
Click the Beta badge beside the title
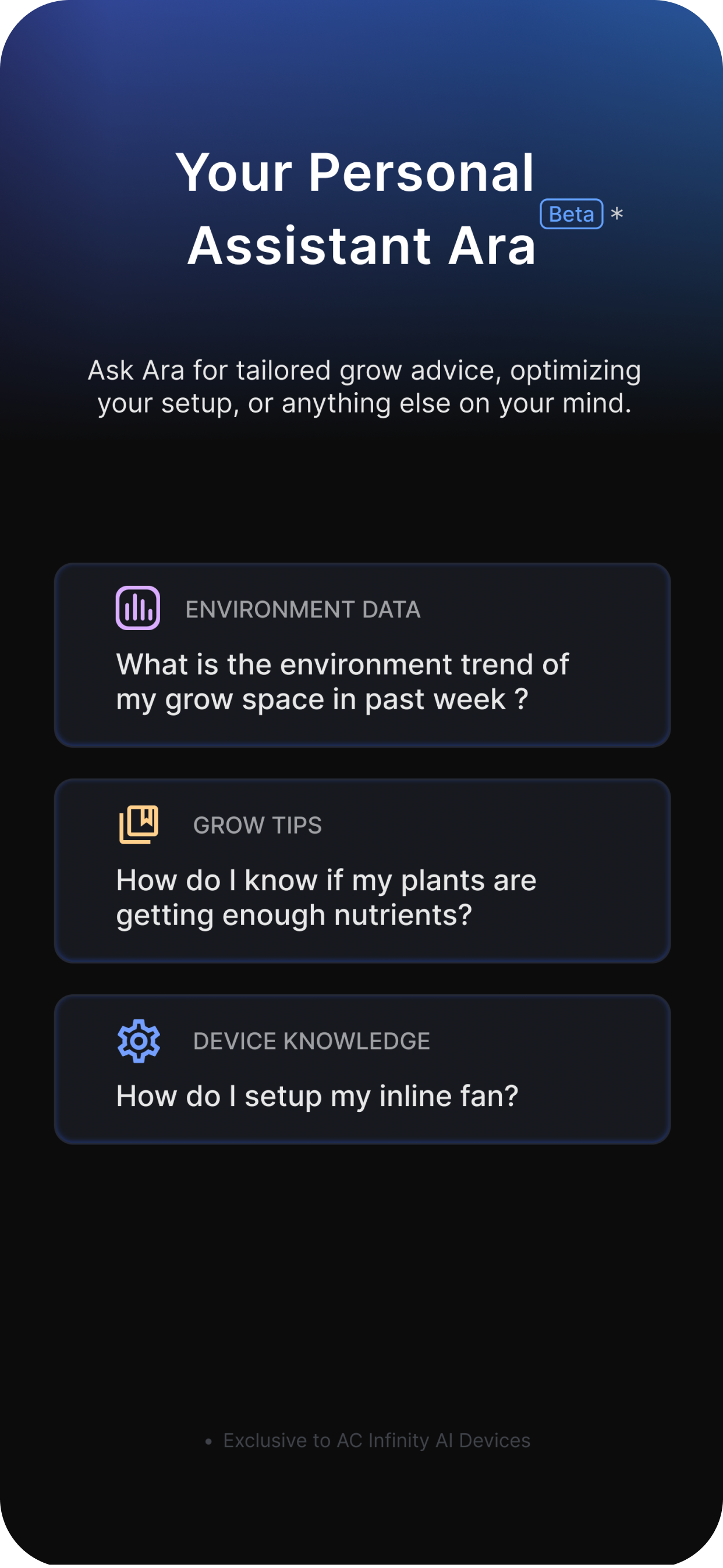(x=571, y=214)
